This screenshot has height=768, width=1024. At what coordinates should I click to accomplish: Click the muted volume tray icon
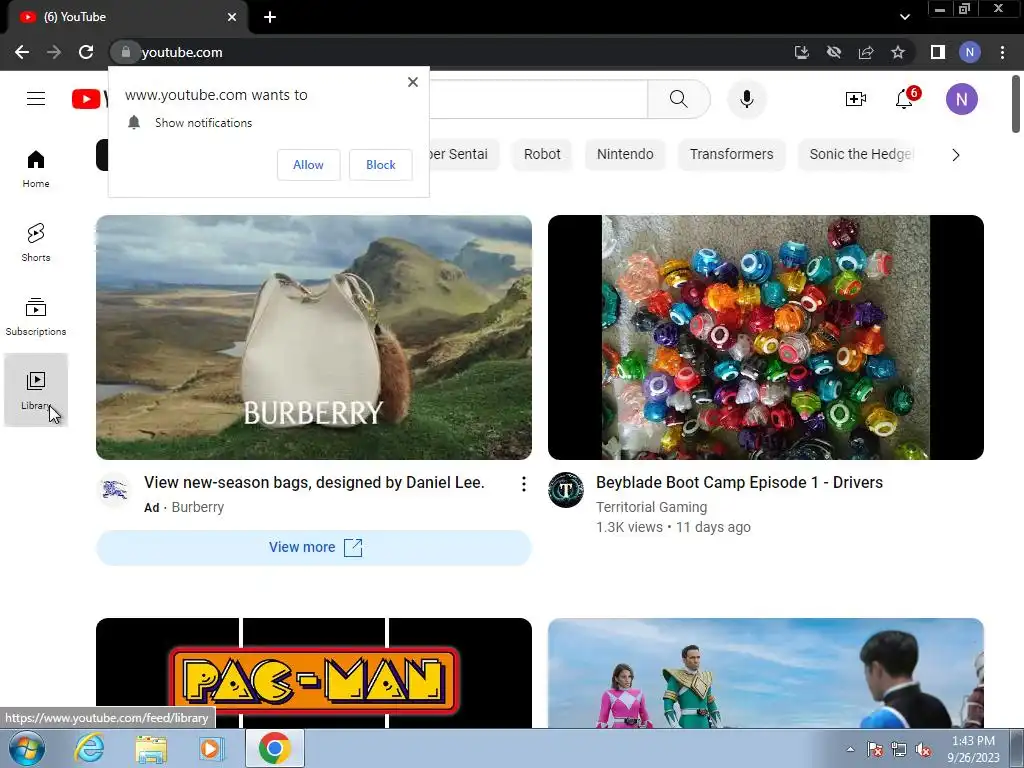(923, 750)
